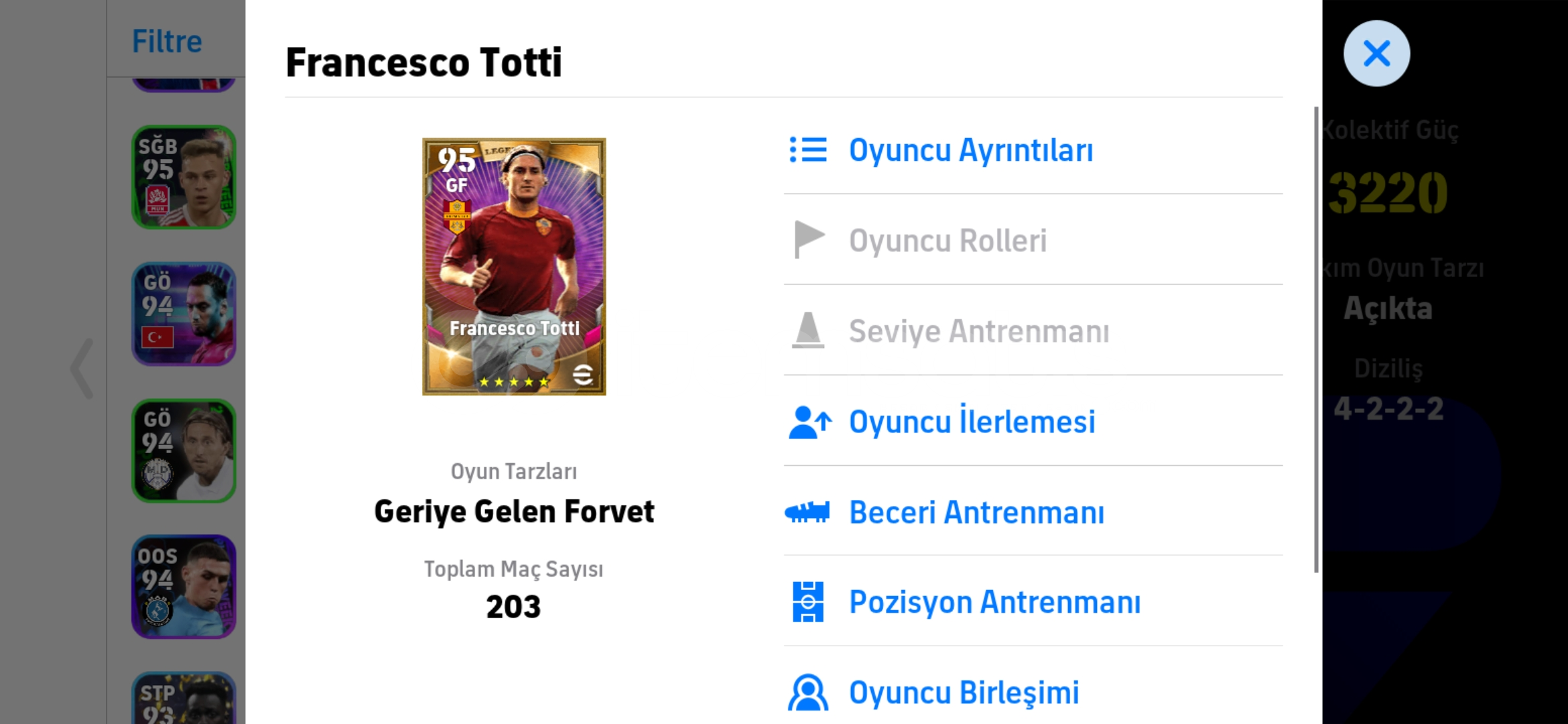Tap the Oyuncu Rolleri flag icon

point(808,240)
